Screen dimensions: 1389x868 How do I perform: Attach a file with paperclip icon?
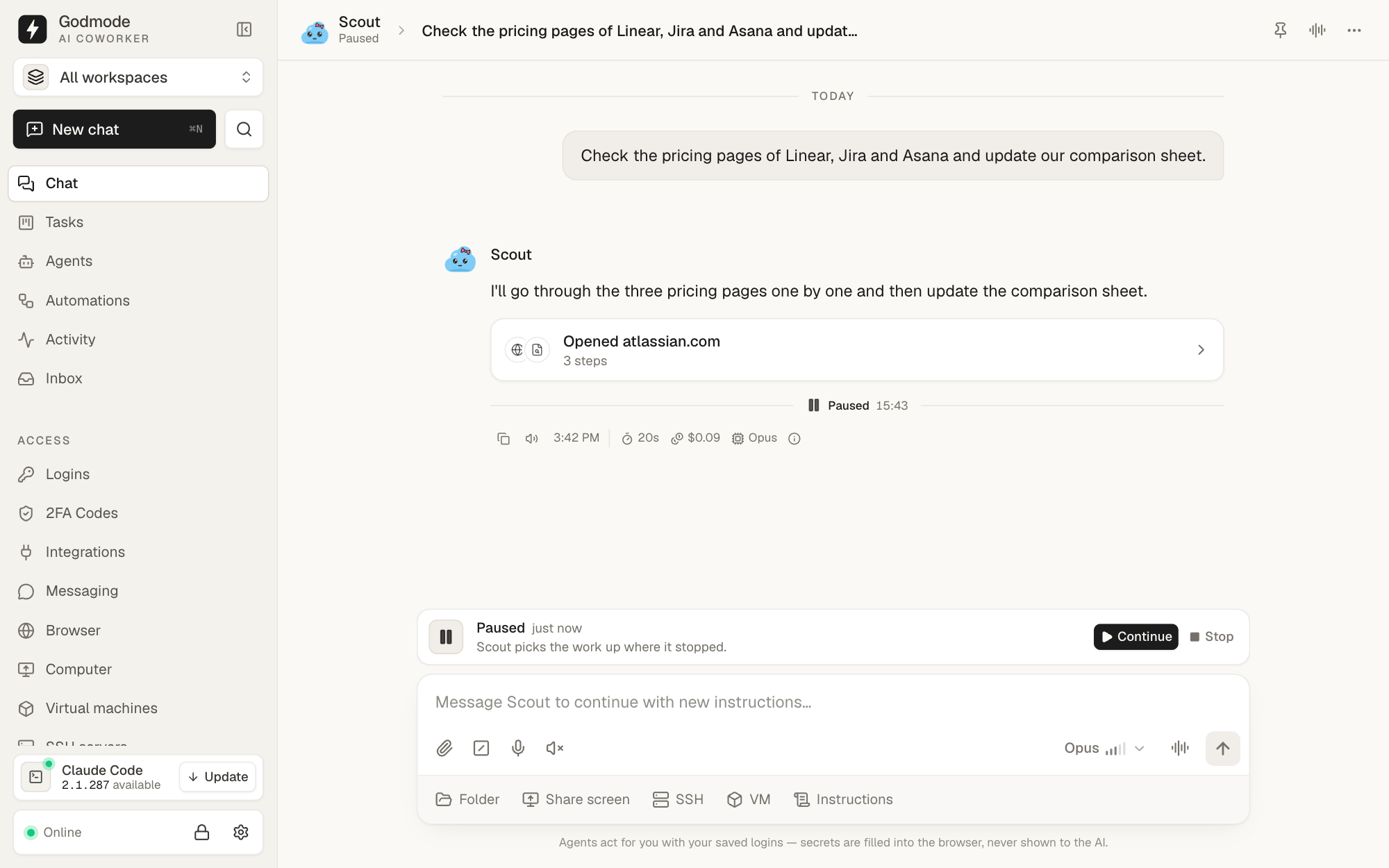point(444,748)
